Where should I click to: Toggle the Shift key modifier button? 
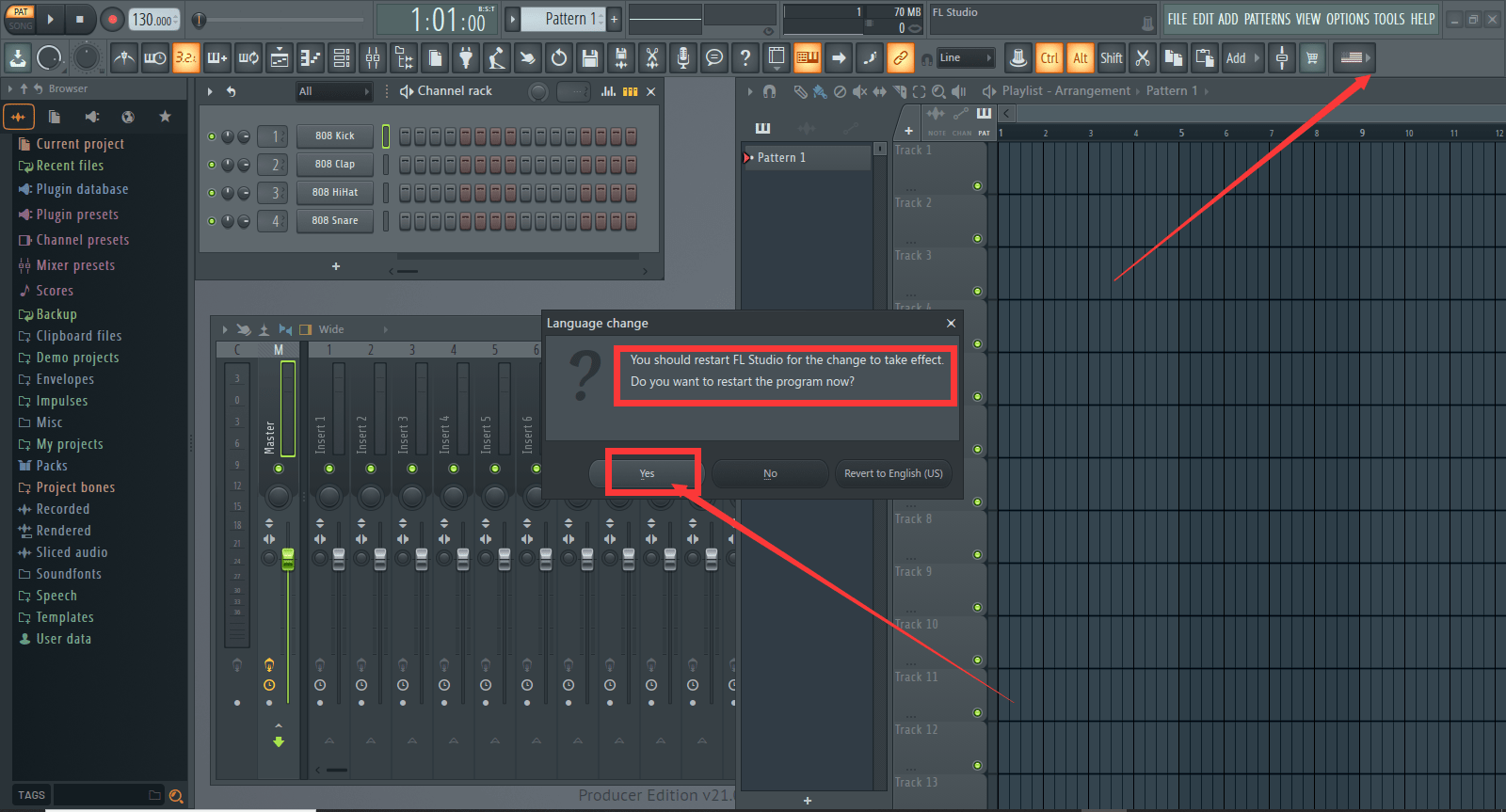1112,58
